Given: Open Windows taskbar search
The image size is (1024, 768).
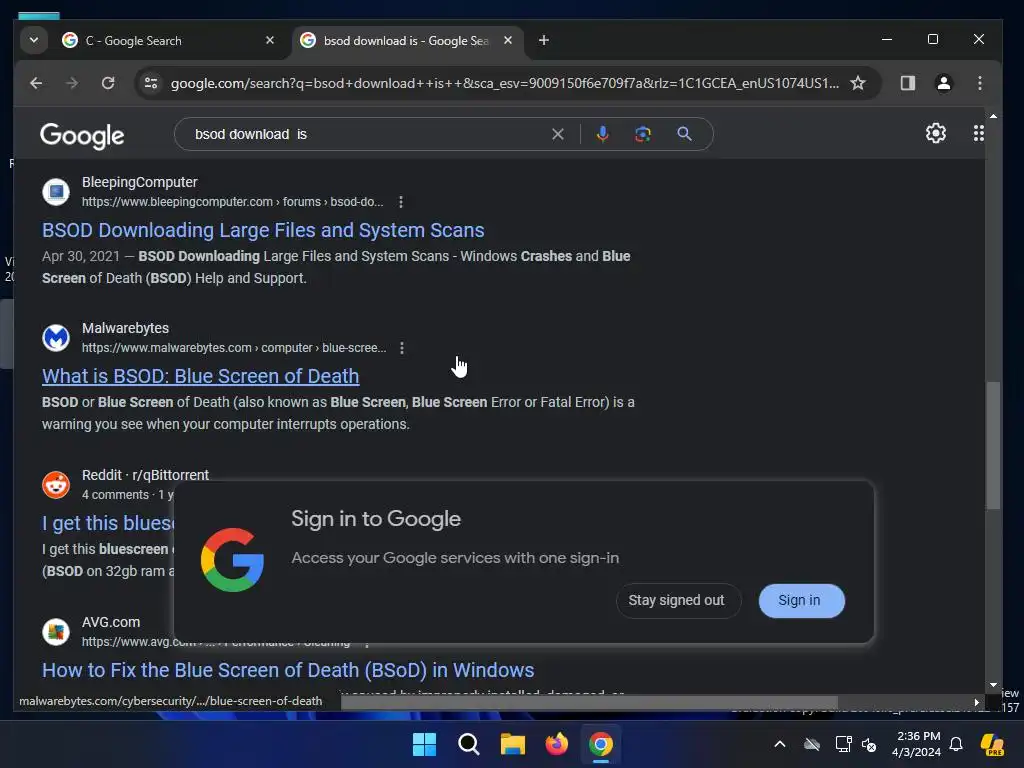Looking at the screenshot, I should point(468,744).
